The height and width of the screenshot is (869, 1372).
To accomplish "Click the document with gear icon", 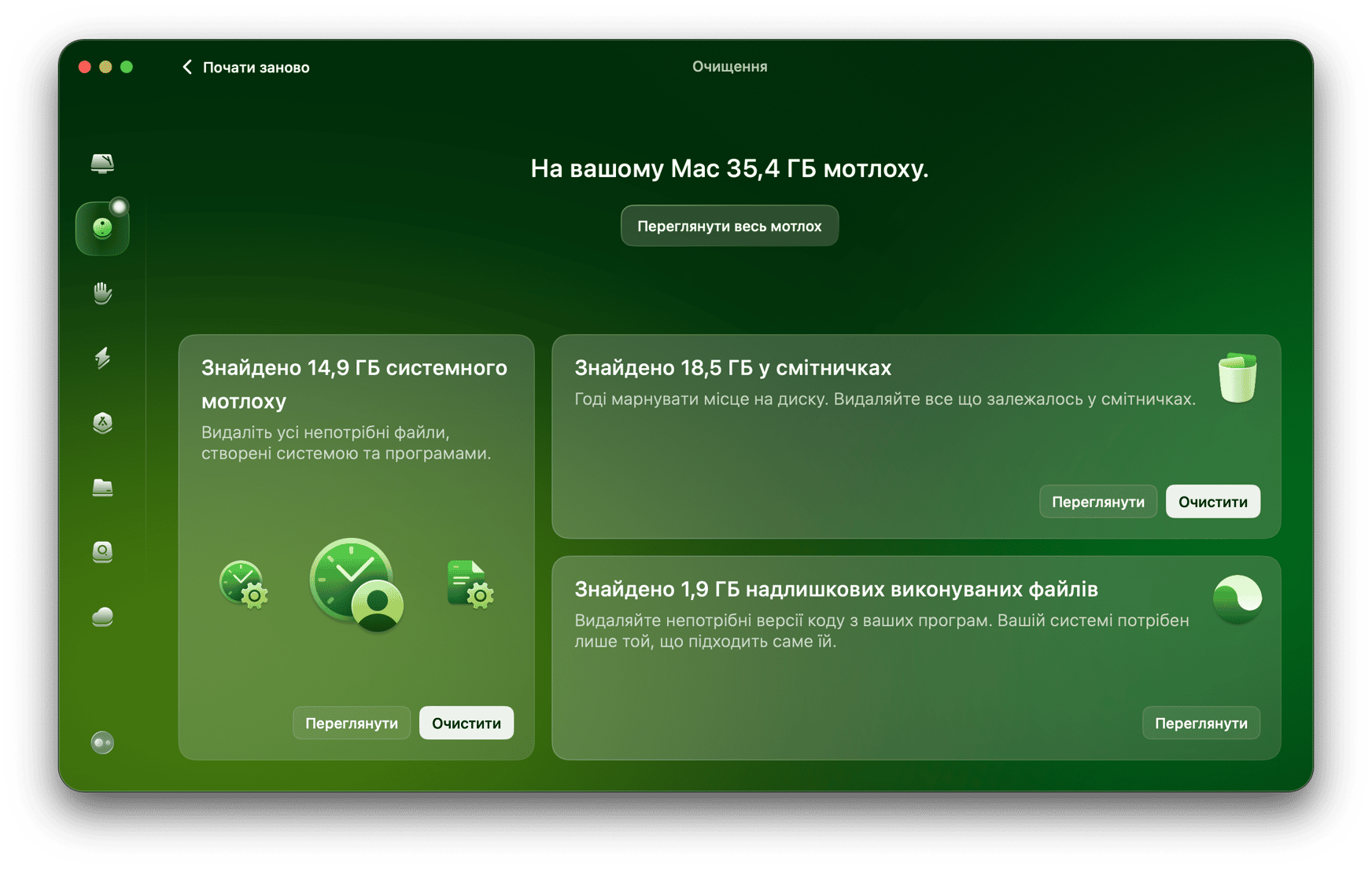I will coord(470,584).
